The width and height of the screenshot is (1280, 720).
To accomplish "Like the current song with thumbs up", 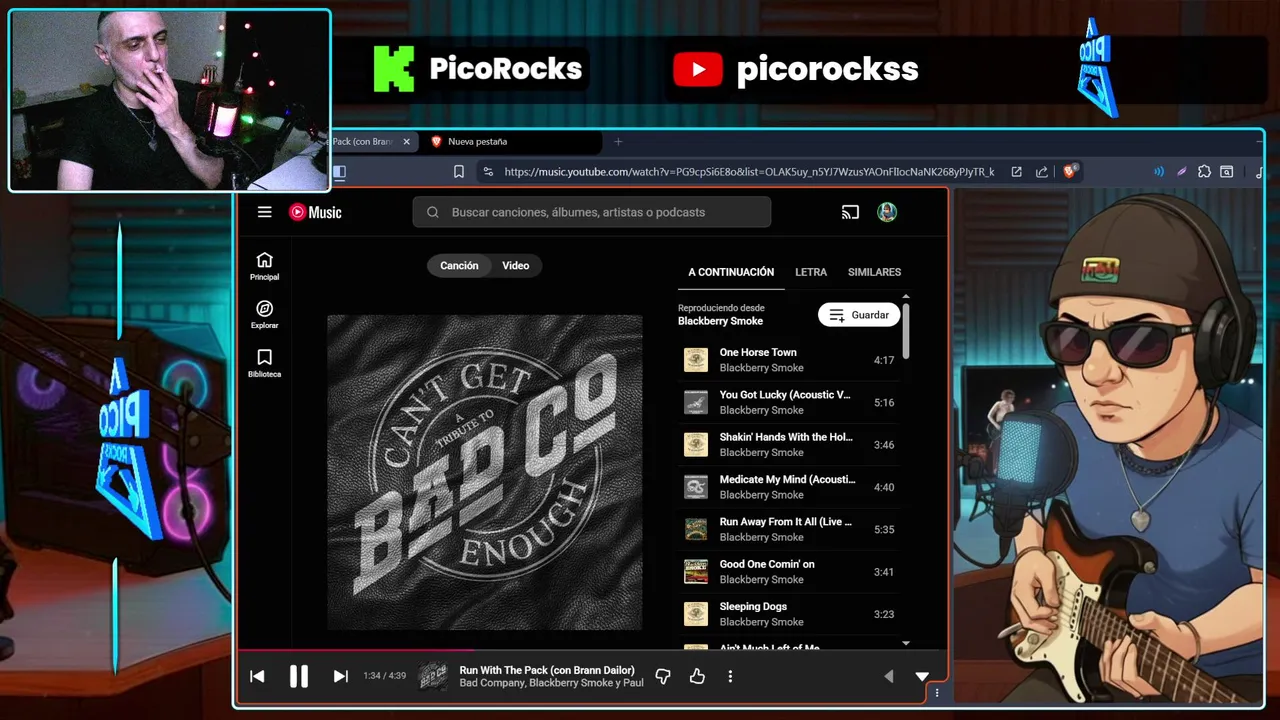I will tap(697, 677).
